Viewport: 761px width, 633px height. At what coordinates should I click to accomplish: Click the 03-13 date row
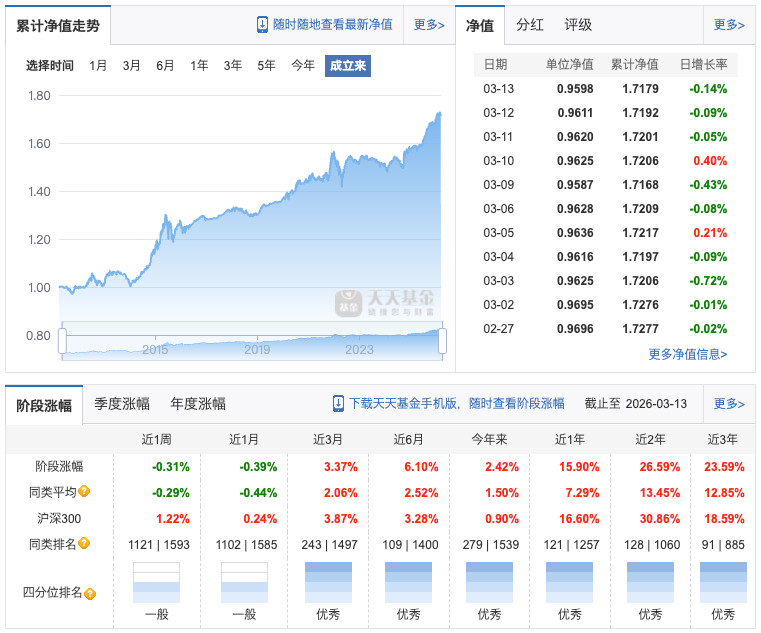click(x=606, y=89)
